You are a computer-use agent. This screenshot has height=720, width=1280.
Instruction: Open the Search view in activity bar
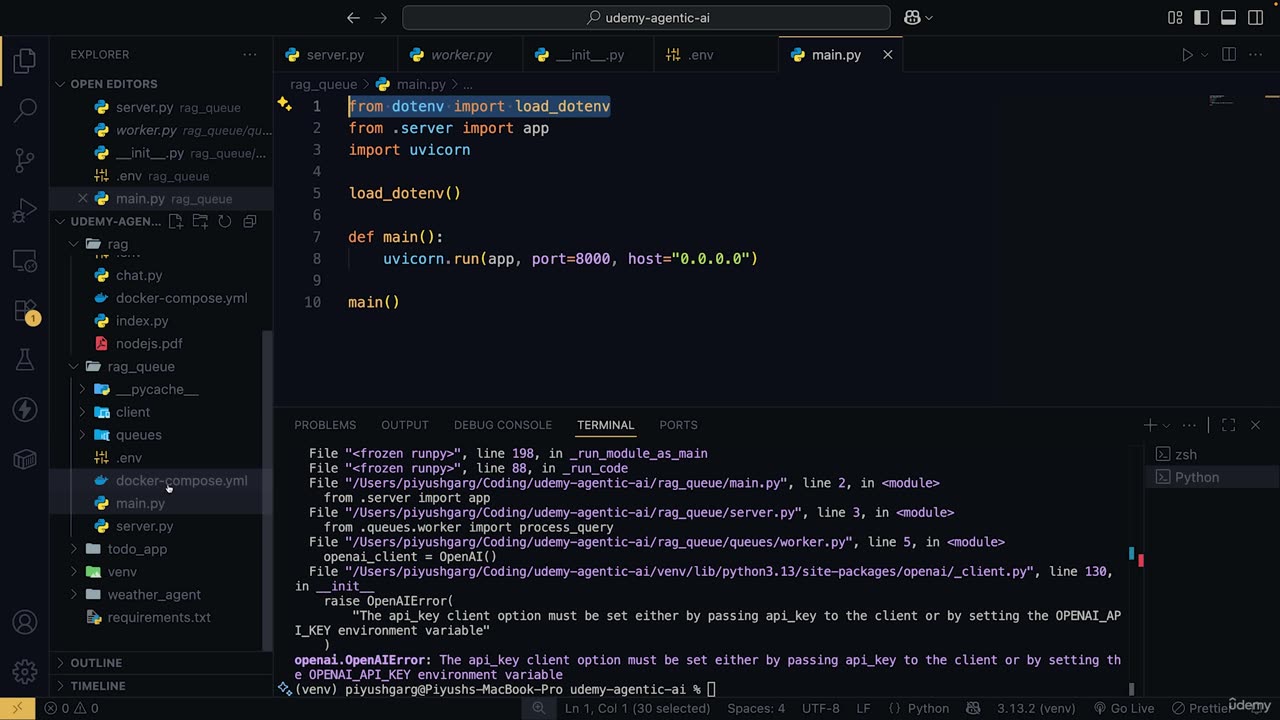[x=25, y=110]
